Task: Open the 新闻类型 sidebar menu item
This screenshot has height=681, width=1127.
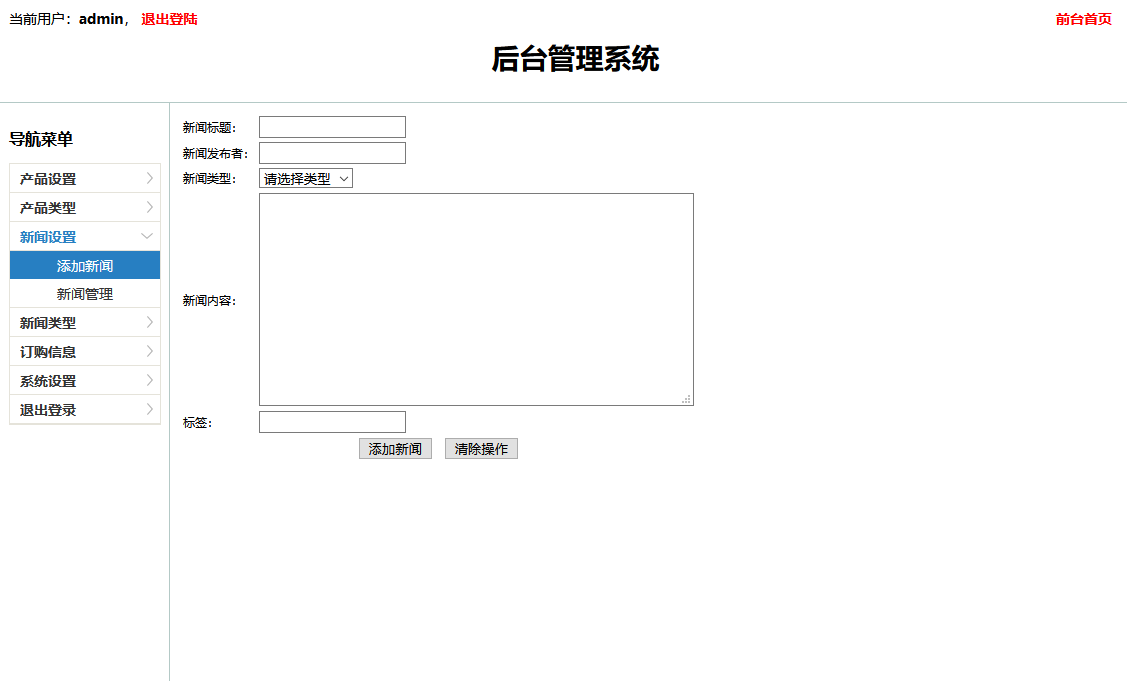Action: [48, 323]
